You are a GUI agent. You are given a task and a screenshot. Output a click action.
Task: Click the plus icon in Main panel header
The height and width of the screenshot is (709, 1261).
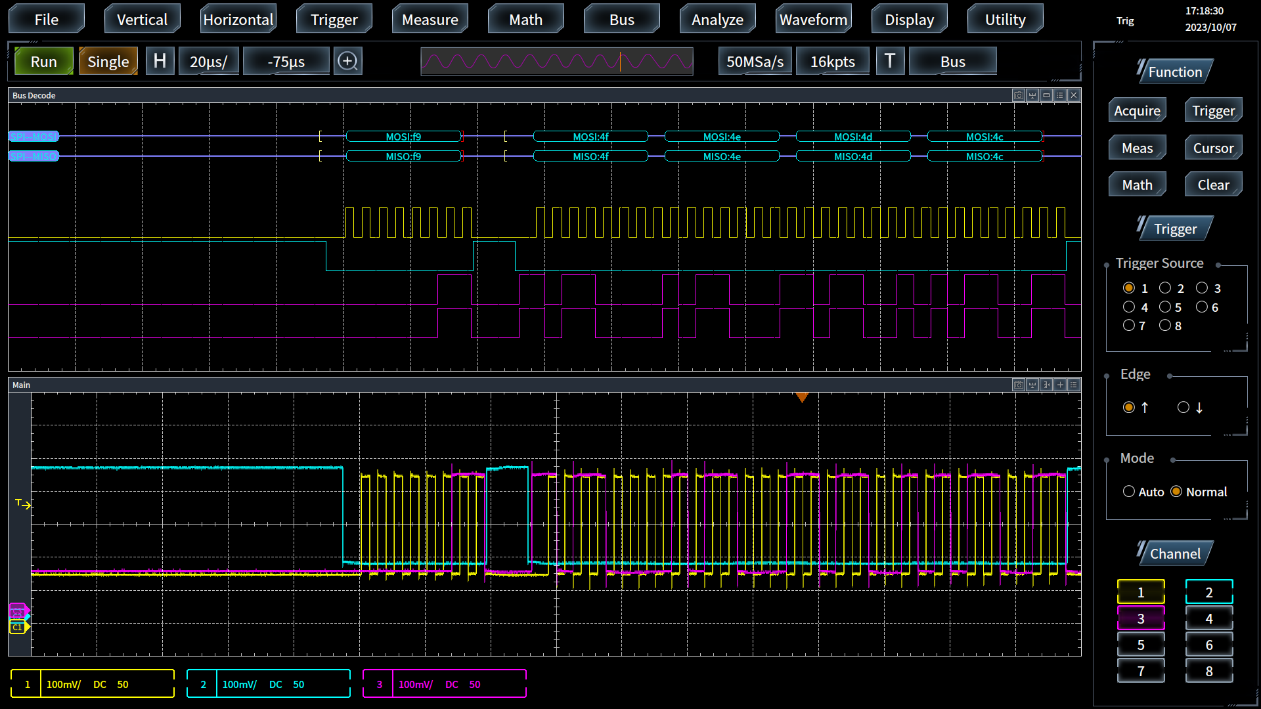click(1060, 385)
